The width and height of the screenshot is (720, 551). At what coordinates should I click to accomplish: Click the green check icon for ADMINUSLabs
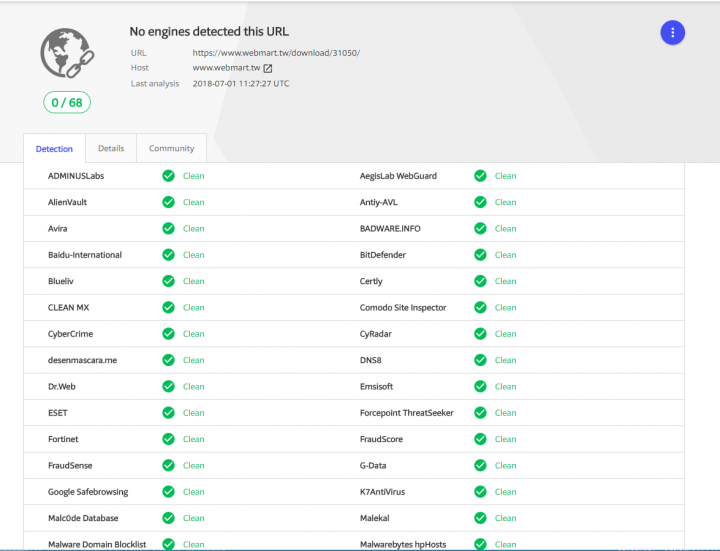pos(169,176)
